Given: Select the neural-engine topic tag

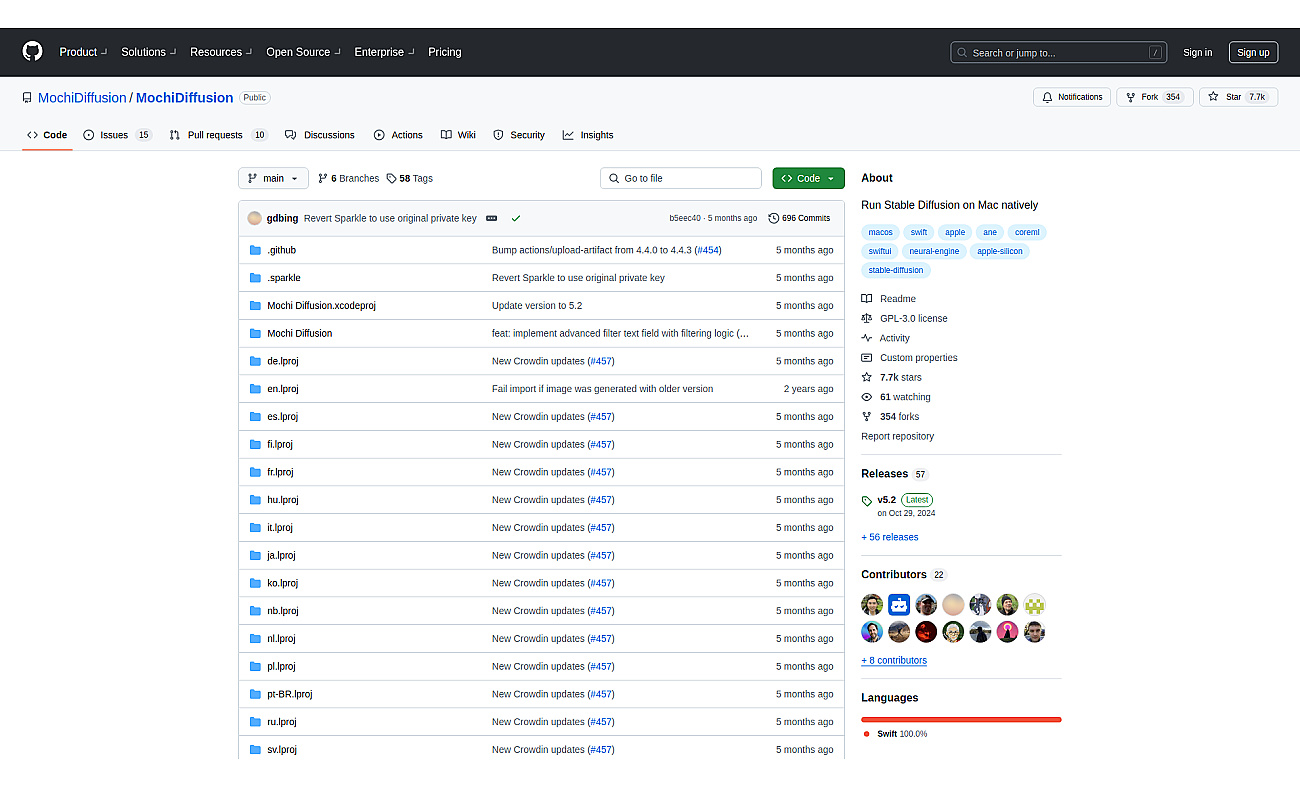Looking at the screenshot, I should pyautogui.click(x=934, y=251).
